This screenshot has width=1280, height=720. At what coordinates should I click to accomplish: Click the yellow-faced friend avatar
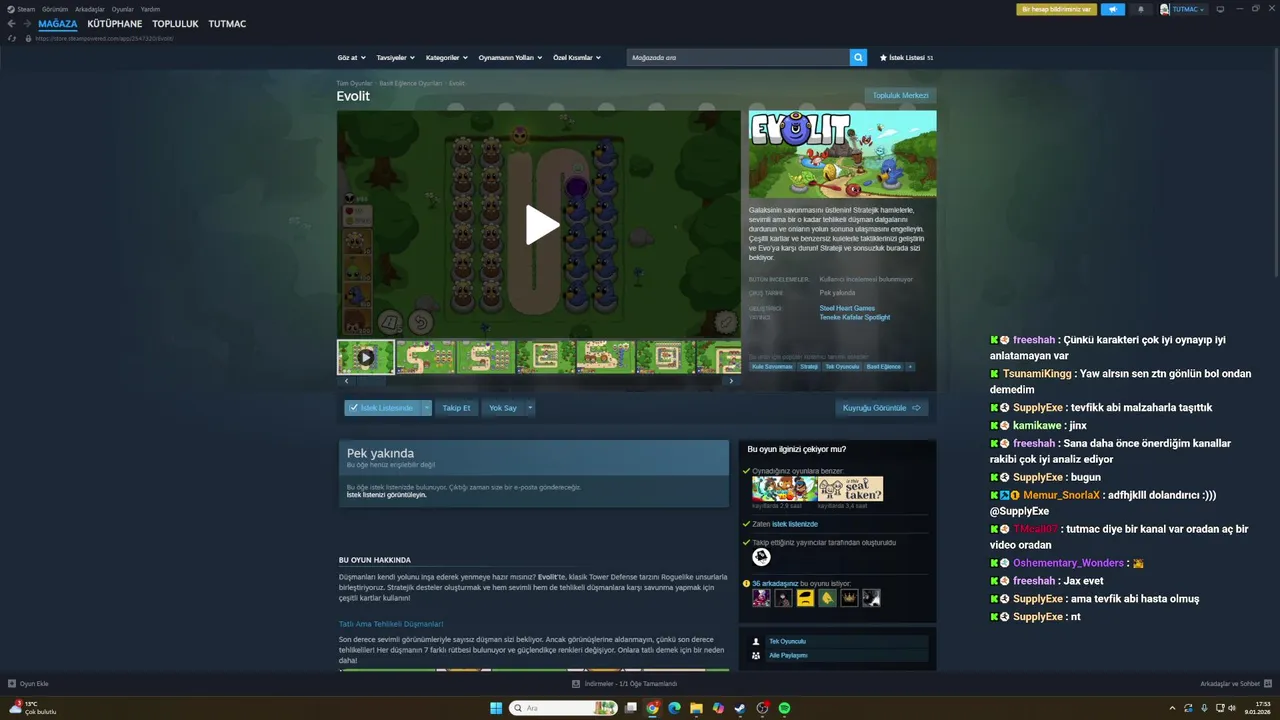(x=805, y=598)
